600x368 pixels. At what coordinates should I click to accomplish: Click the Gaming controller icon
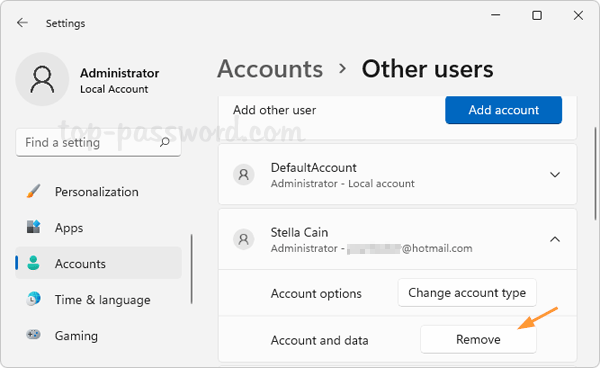pyautogui.click(x=34, y=335)
